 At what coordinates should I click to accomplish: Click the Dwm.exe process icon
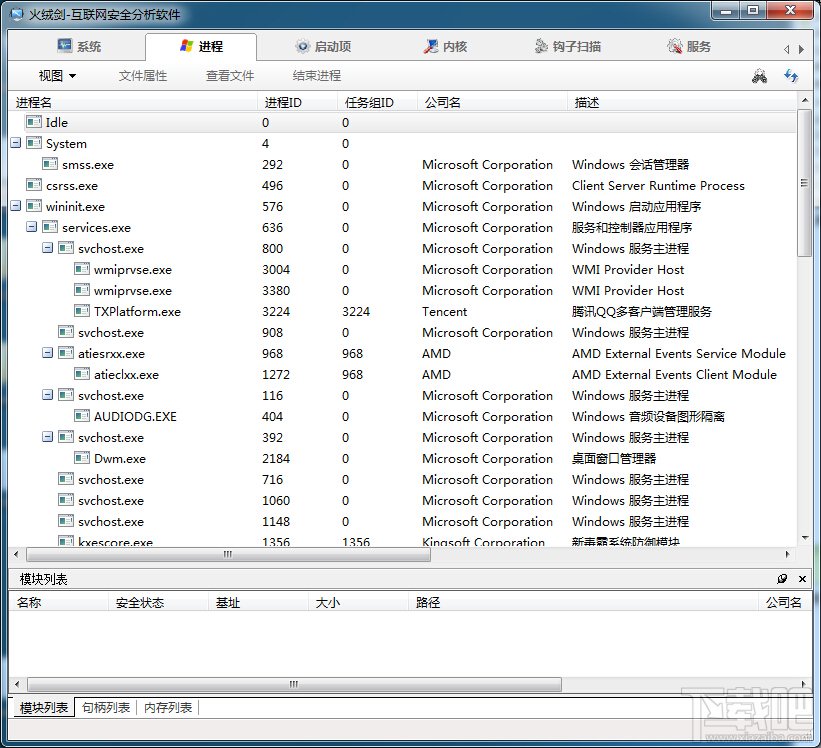coord(82,458)
